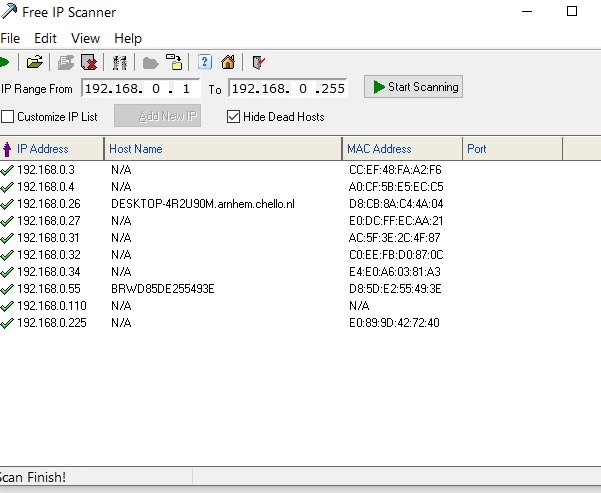The image size is (601, 493).
Task: Open the Help menu
Action: (x=128, y=38)
